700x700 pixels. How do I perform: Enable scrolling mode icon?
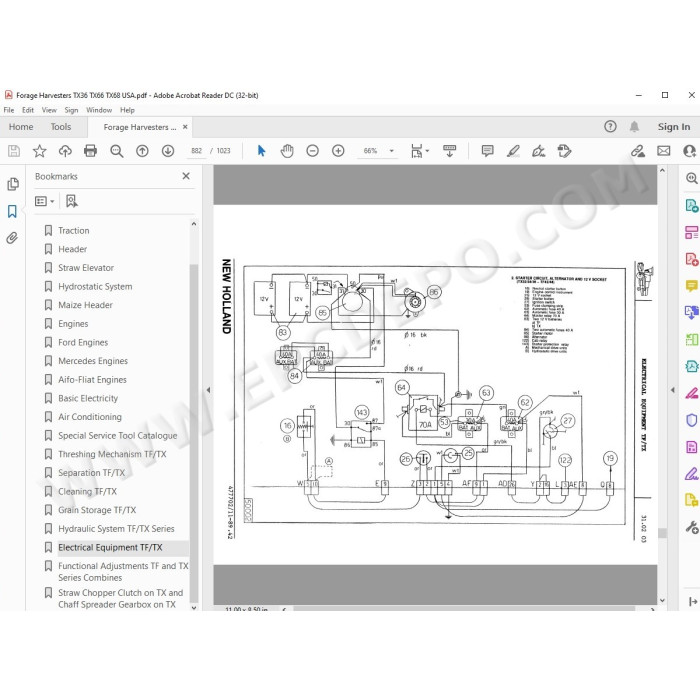(450, 151)
